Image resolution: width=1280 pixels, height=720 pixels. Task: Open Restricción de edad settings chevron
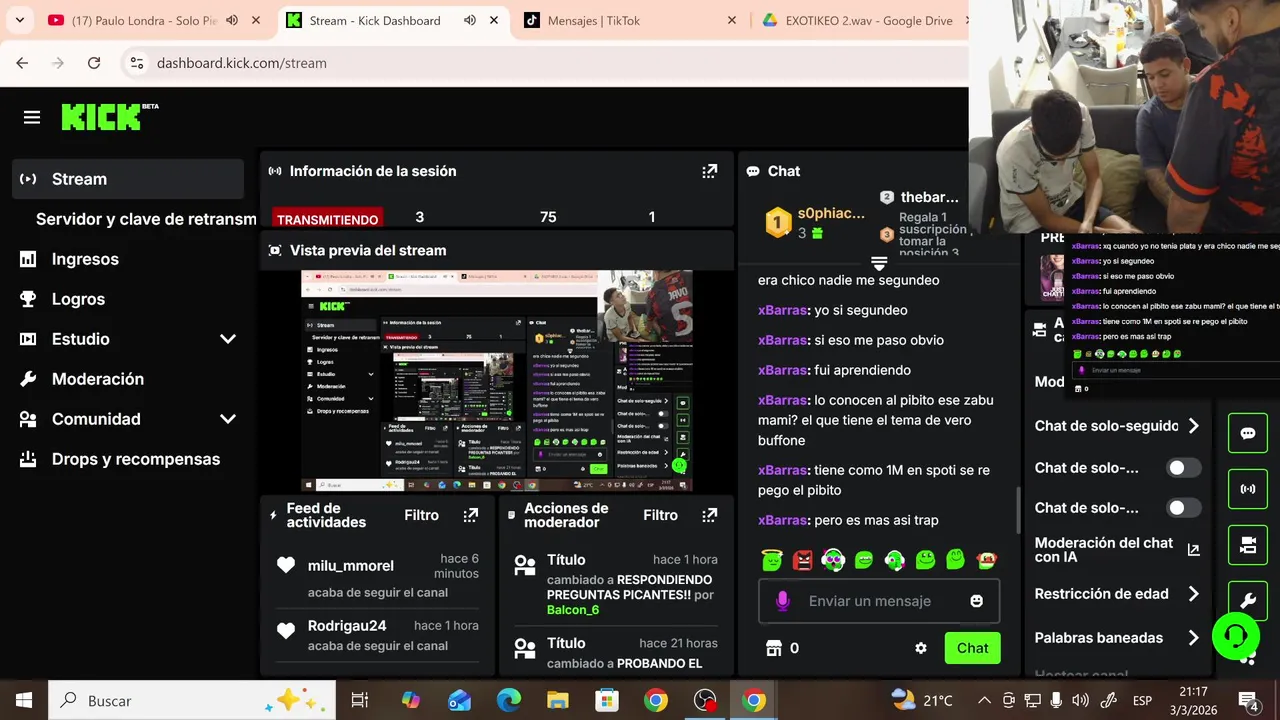coord(1193,594)
